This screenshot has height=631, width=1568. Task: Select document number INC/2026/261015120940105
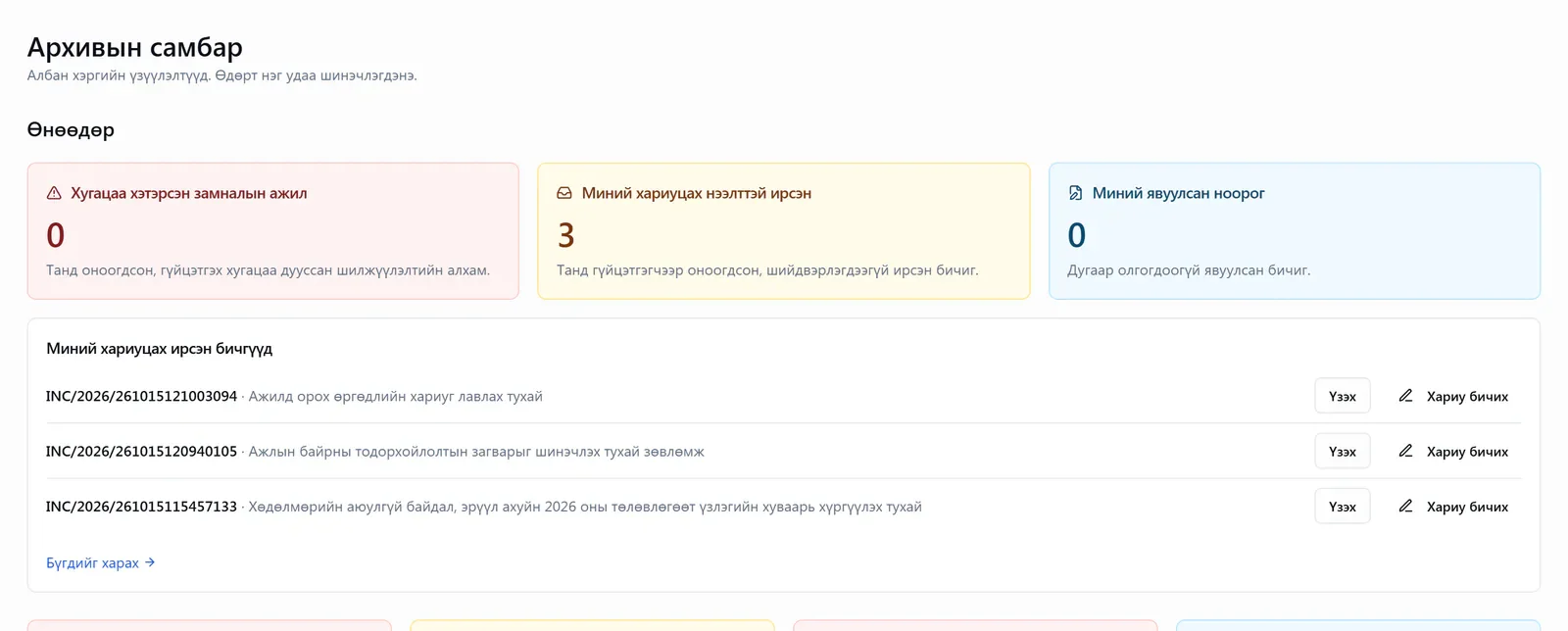coord(141,451)
